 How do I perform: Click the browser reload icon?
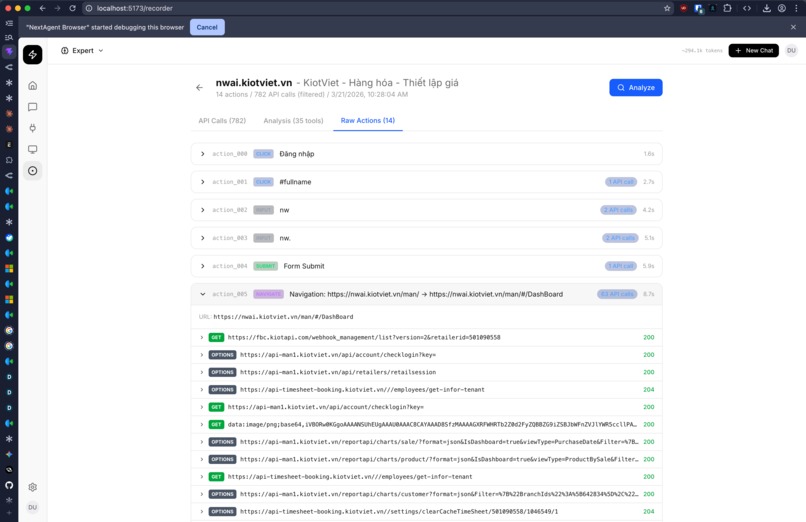(x=72, y=8)
